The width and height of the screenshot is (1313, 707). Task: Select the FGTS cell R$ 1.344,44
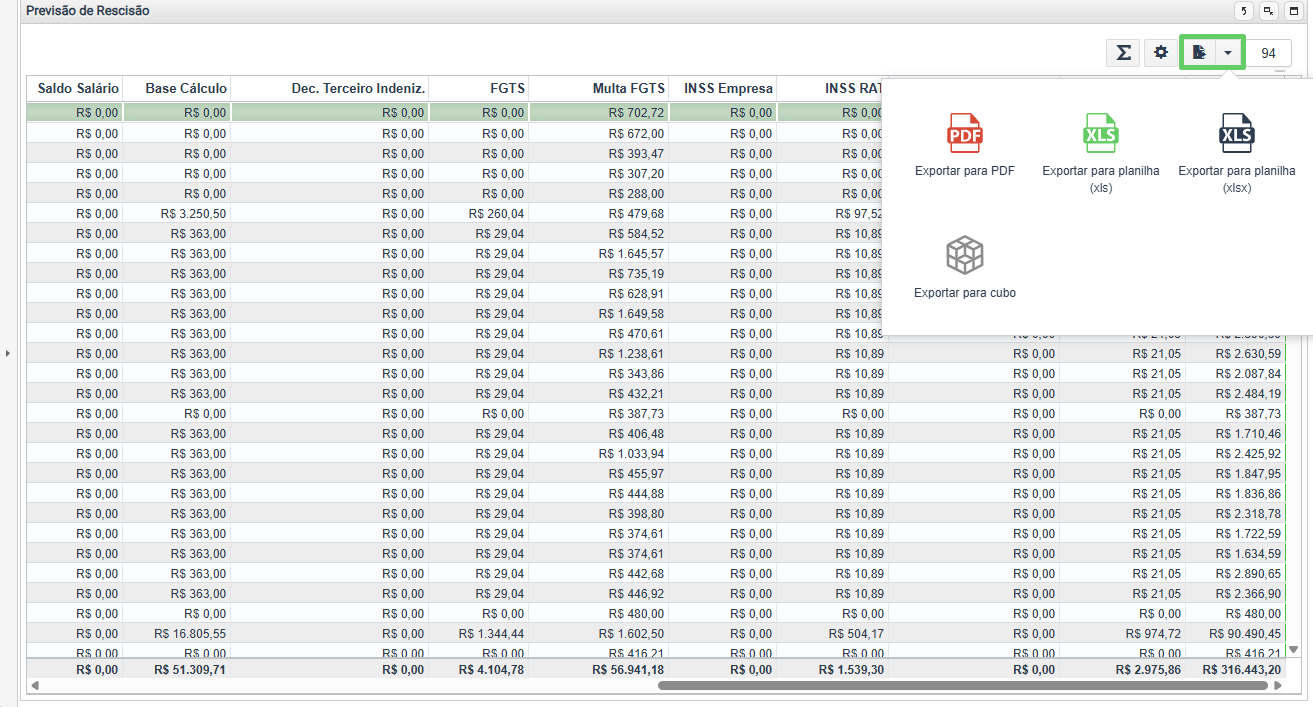[x=479, y=633]
